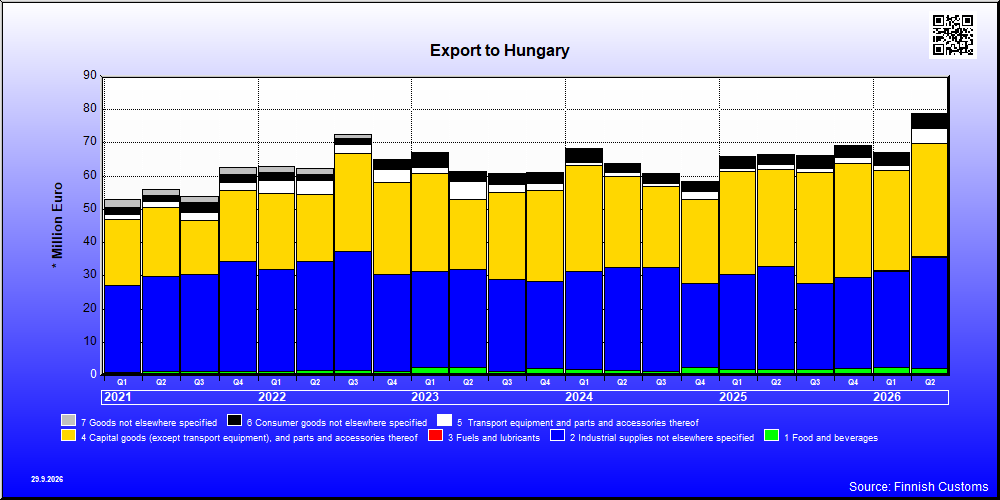This screenshot has height=500, width=1000.
Task: Click the 0 value on the y-axis
Action: tap(93, 374)
